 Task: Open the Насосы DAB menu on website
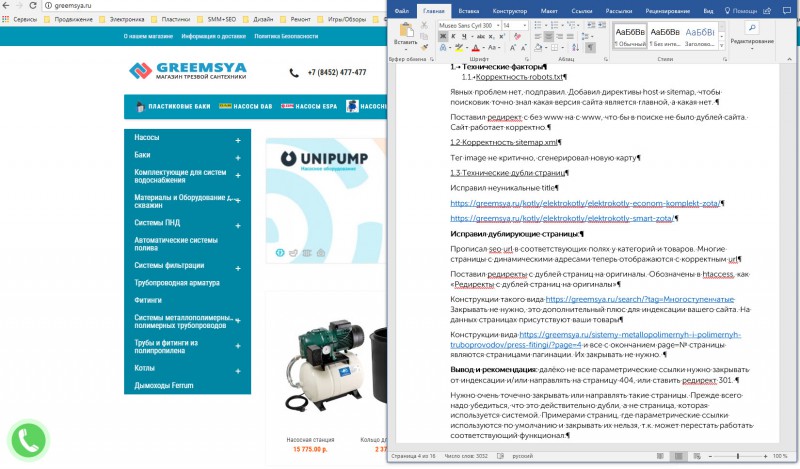pyautogui.click(x=246, y=106)
